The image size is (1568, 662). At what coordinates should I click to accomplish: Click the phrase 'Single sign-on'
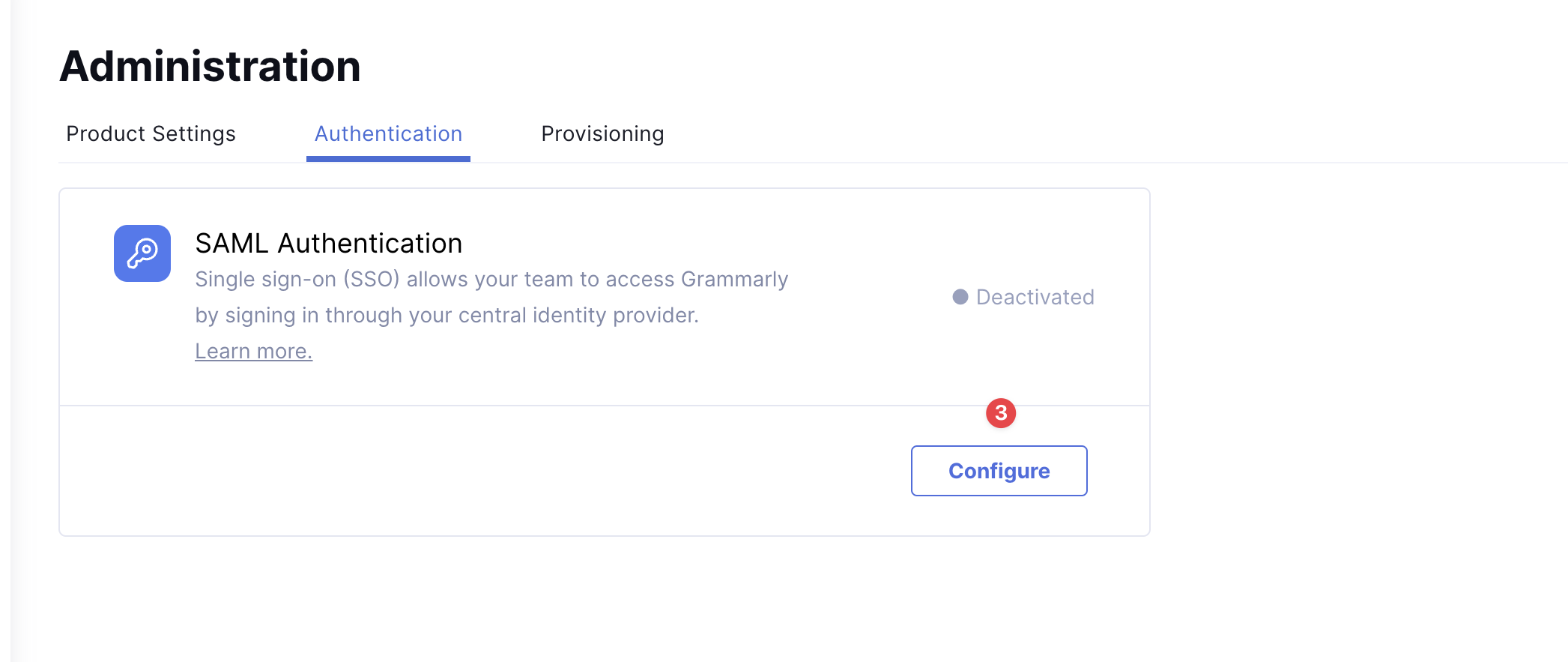(265, 279)
